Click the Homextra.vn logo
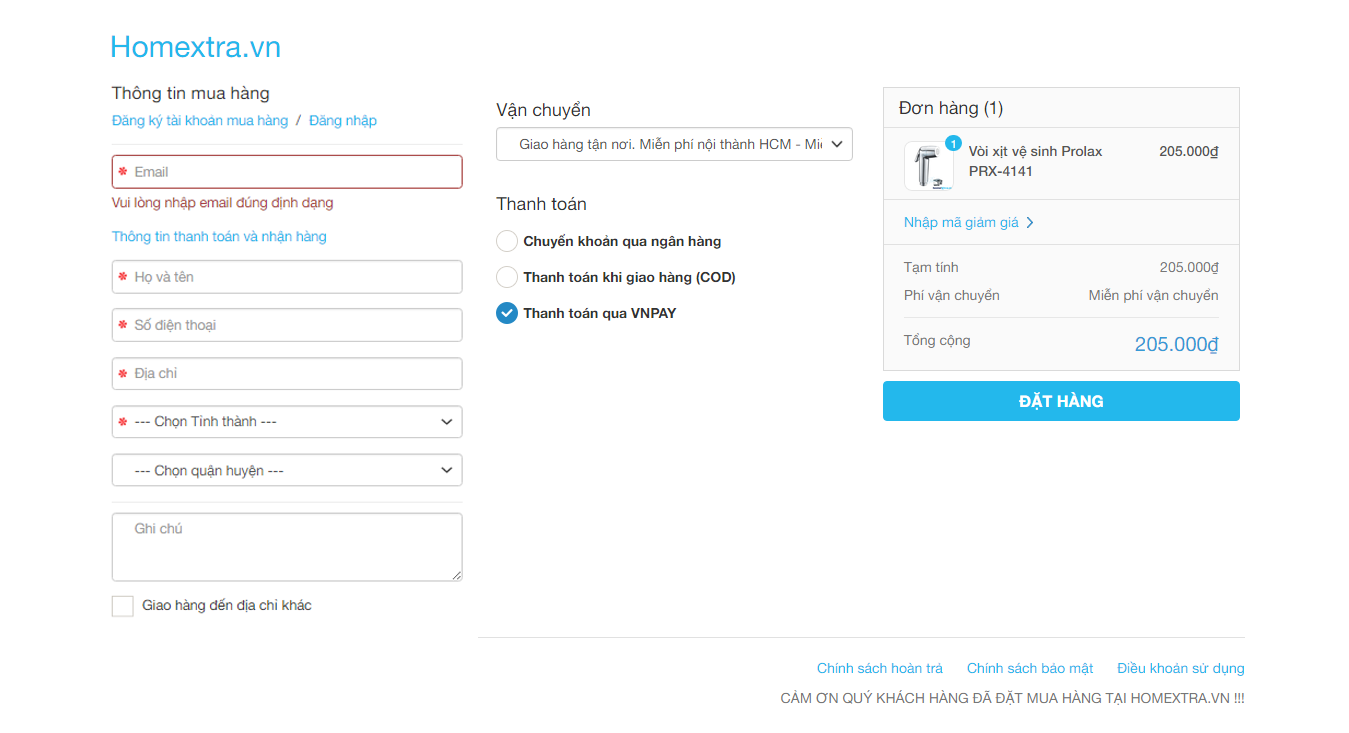 (195, 47)
